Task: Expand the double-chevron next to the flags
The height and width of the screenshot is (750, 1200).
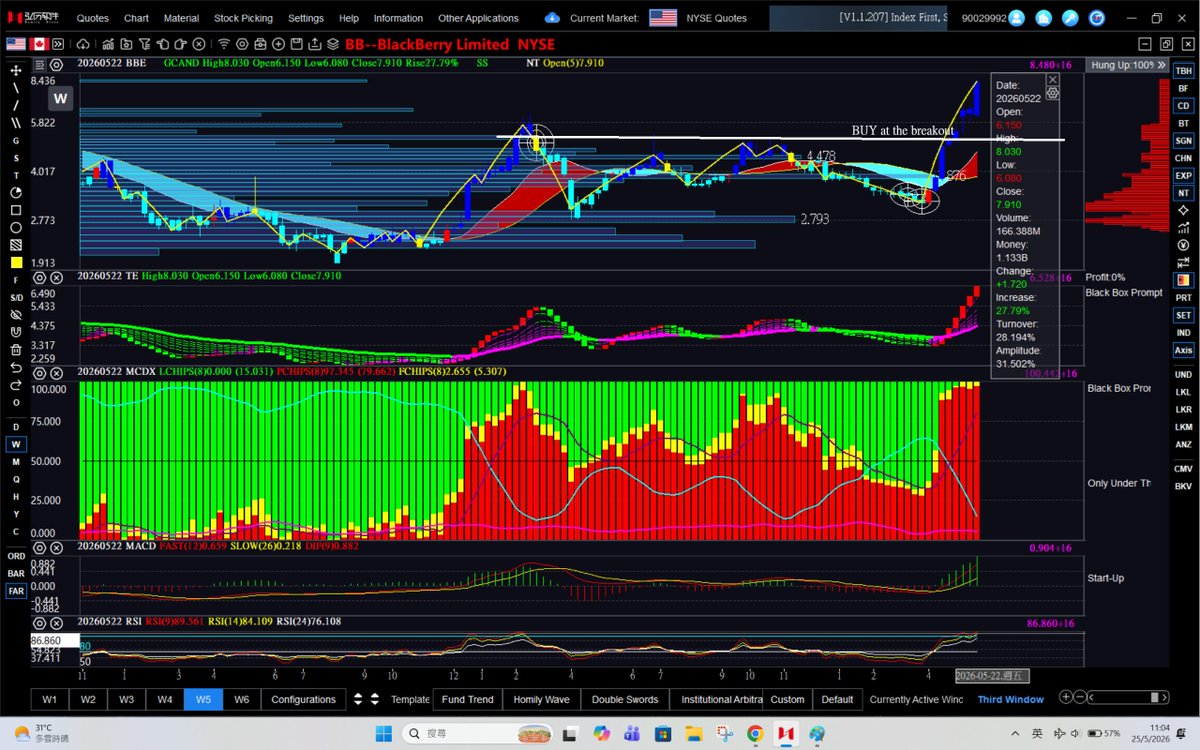Action: pos(58,44)
